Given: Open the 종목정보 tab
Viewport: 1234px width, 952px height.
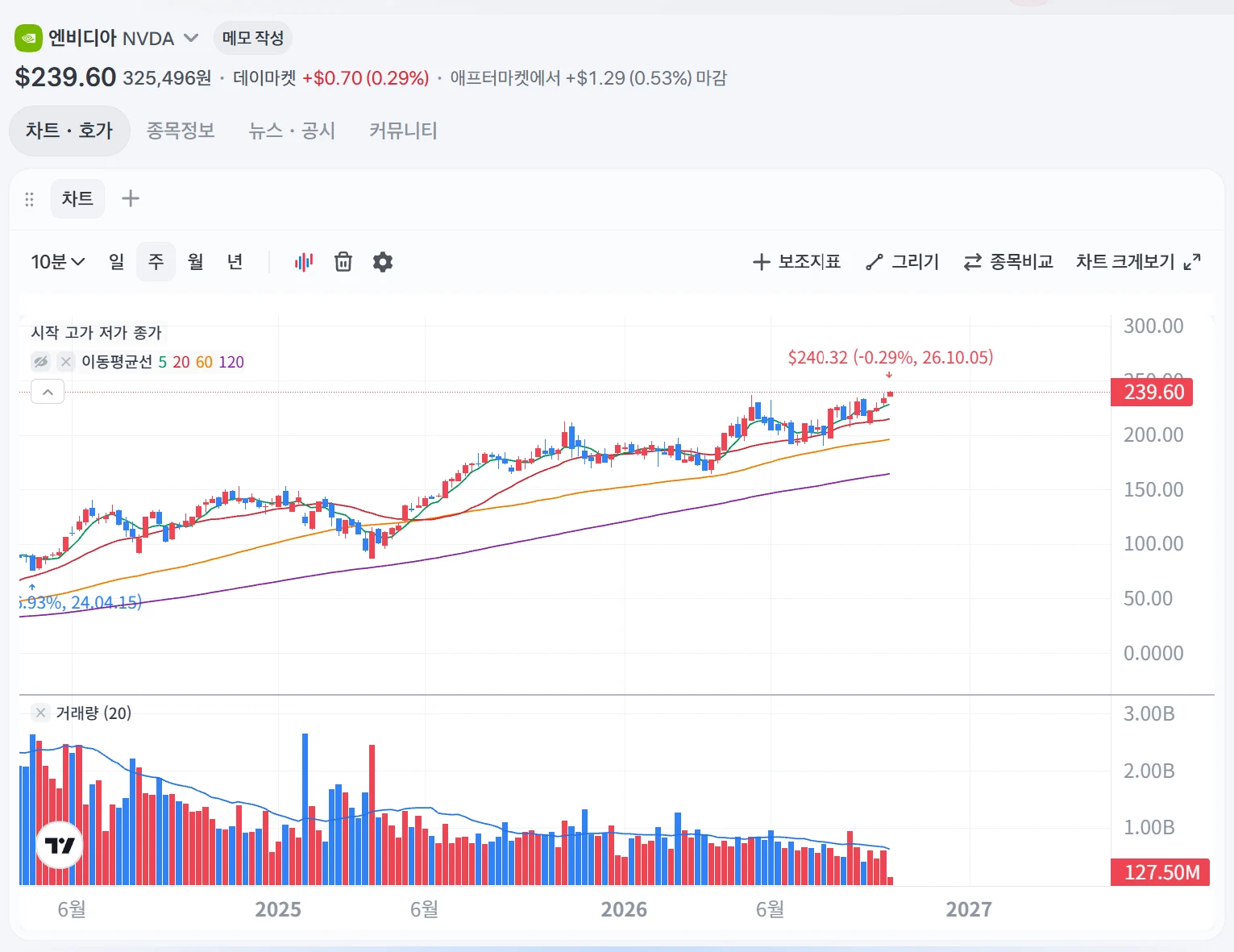Looking at the screenshot, I should [x=181, y=131].
